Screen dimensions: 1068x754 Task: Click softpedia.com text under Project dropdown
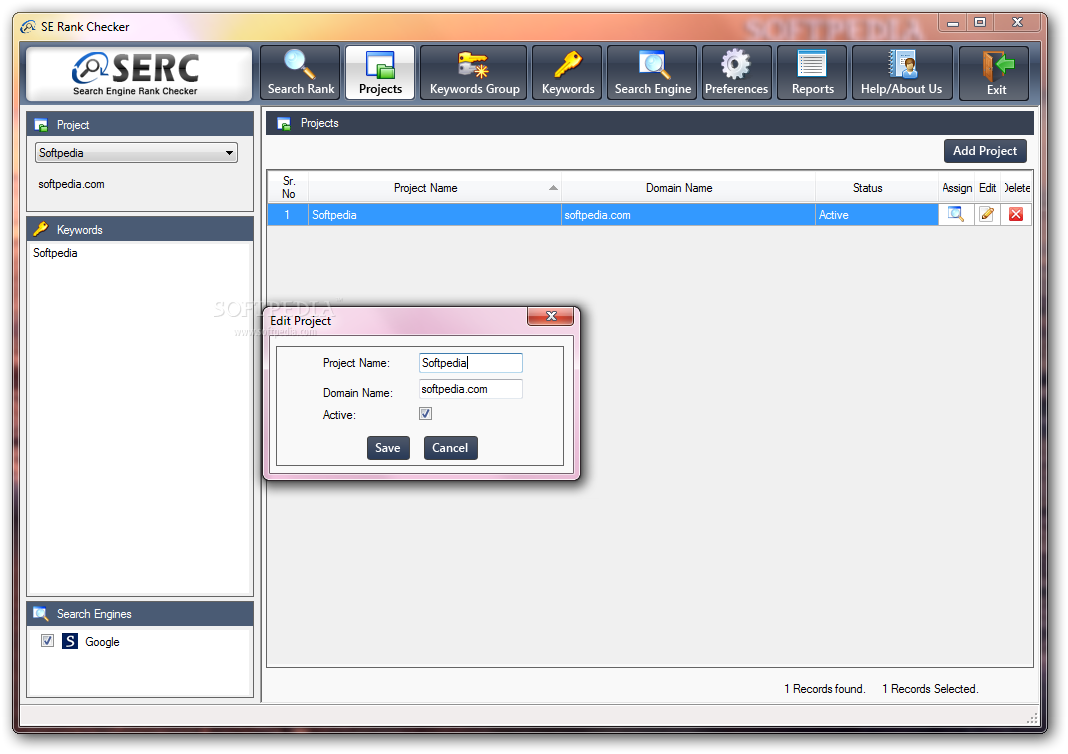72,184
